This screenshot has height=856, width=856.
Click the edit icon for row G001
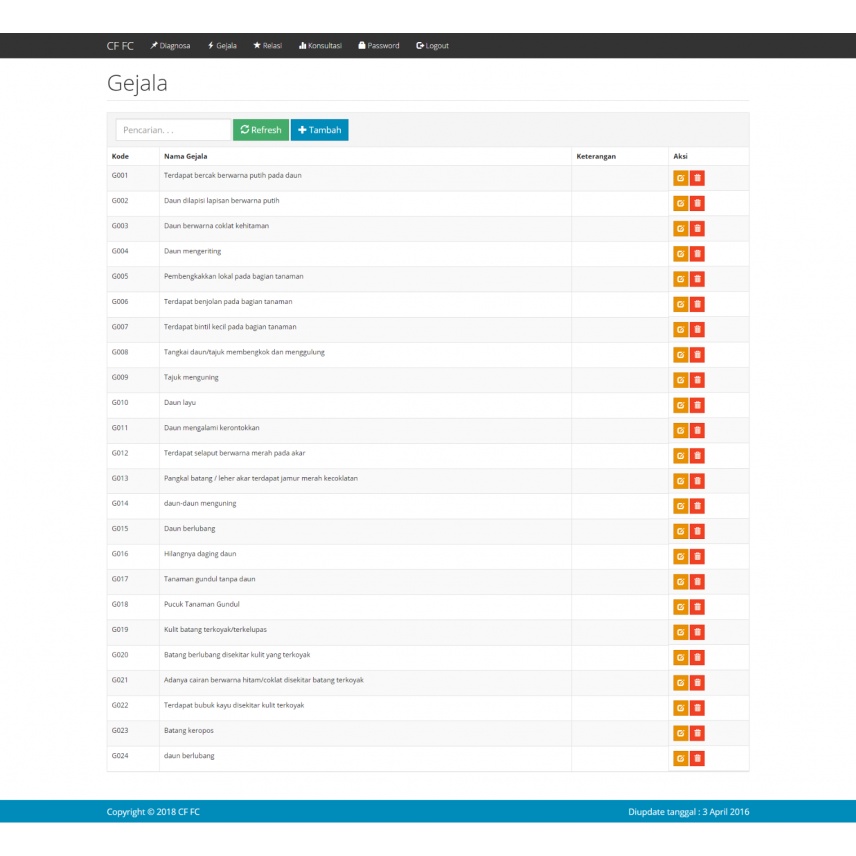coord(680,178)
